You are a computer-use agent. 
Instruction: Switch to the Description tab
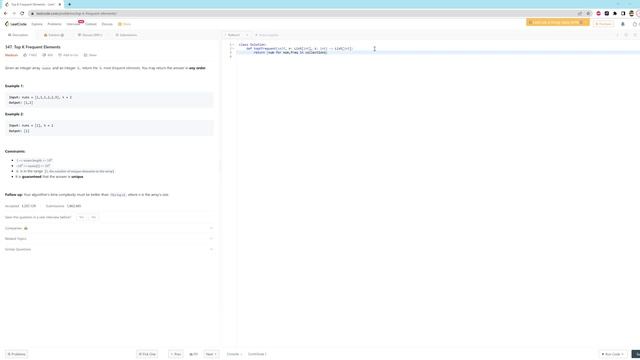pyautogui.click(x=18, y=35)
